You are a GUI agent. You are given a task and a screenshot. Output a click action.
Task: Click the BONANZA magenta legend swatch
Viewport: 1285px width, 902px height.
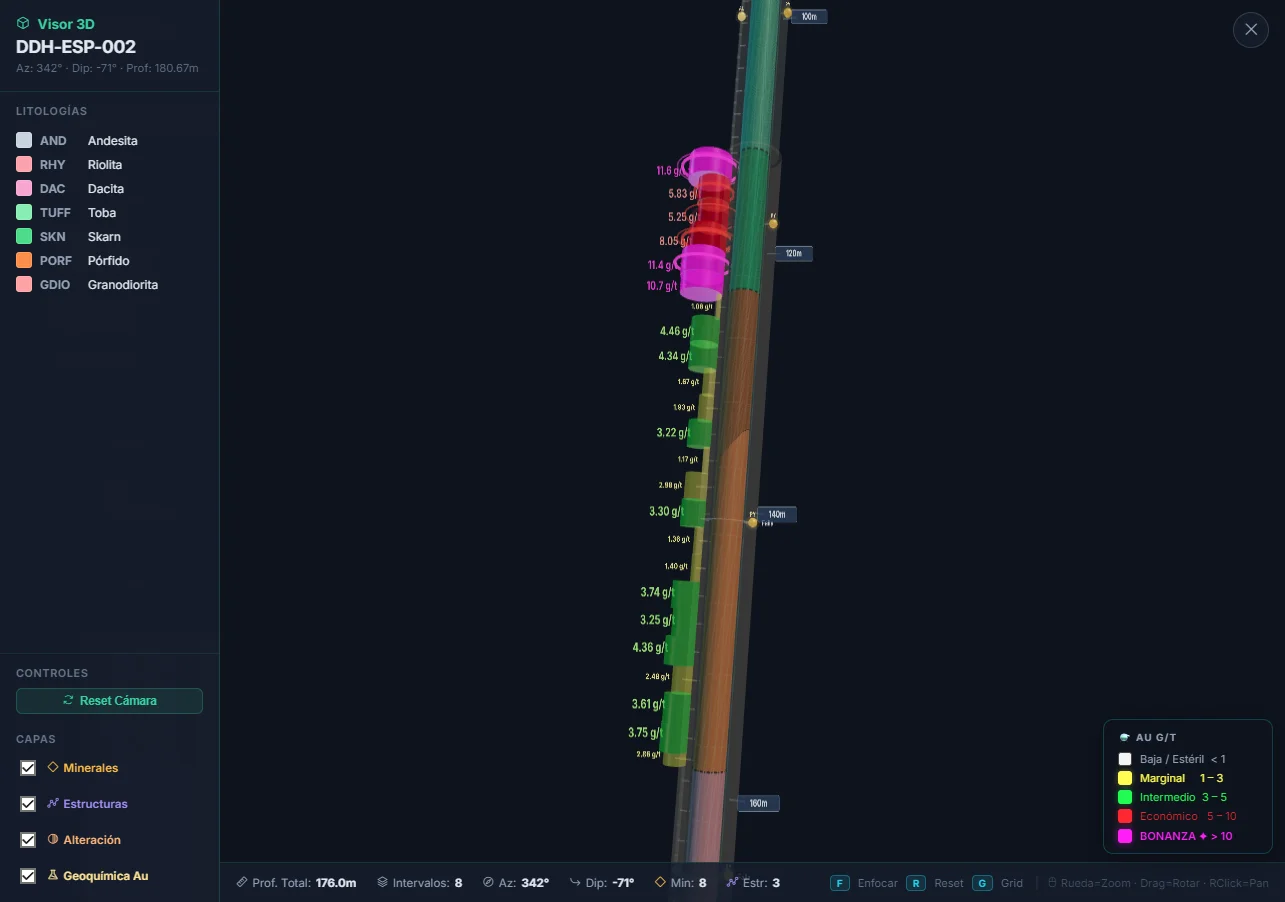1125,836
